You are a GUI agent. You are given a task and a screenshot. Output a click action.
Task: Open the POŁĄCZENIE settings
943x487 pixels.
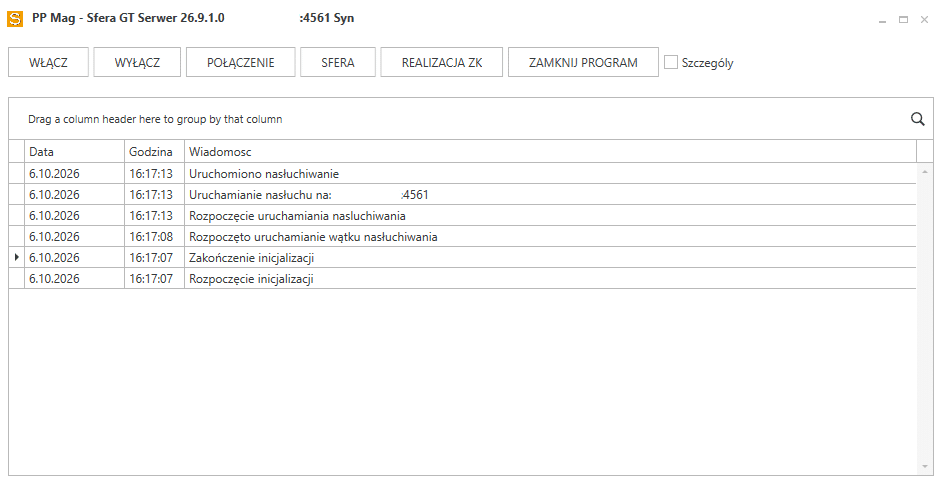(x=241, y=63)
